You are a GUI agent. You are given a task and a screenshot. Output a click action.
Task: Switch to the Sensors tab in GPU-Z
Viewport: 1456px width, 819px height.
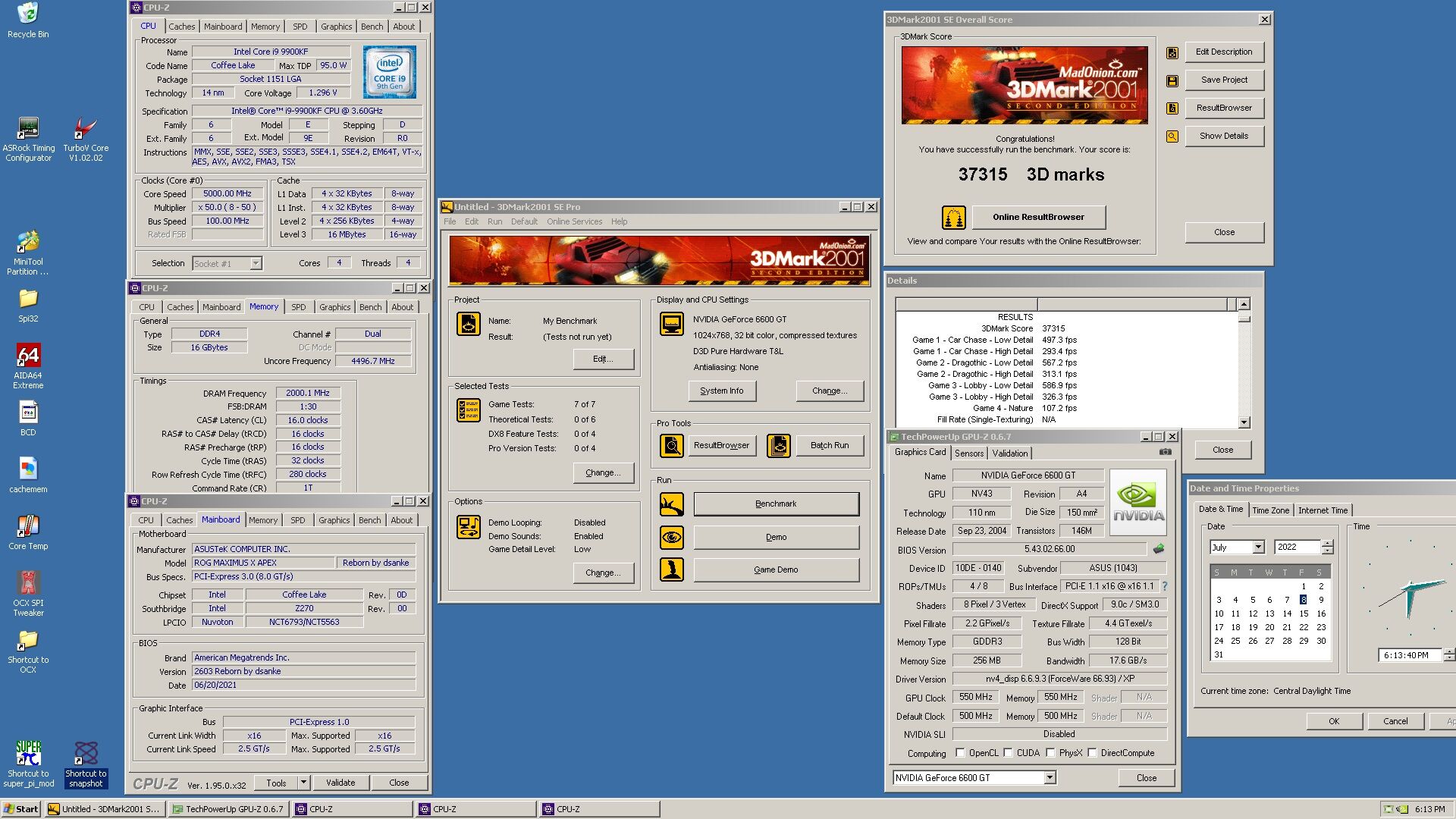969,453
